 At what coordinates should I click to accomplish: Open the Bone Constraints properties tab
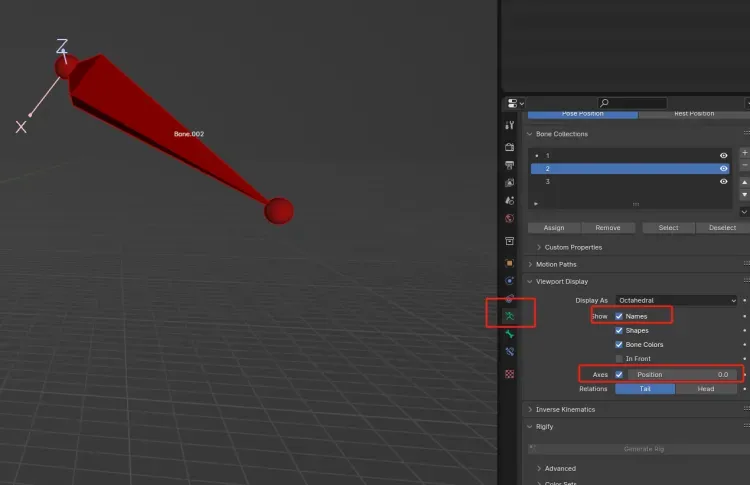coord(509,352)
